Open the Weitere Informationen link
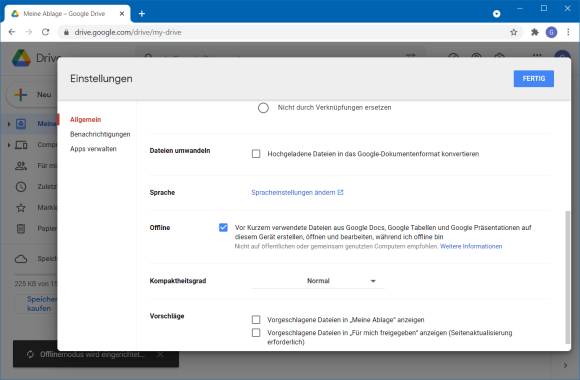The width and height of the screenshot is (580, 380). coord(471,246)
